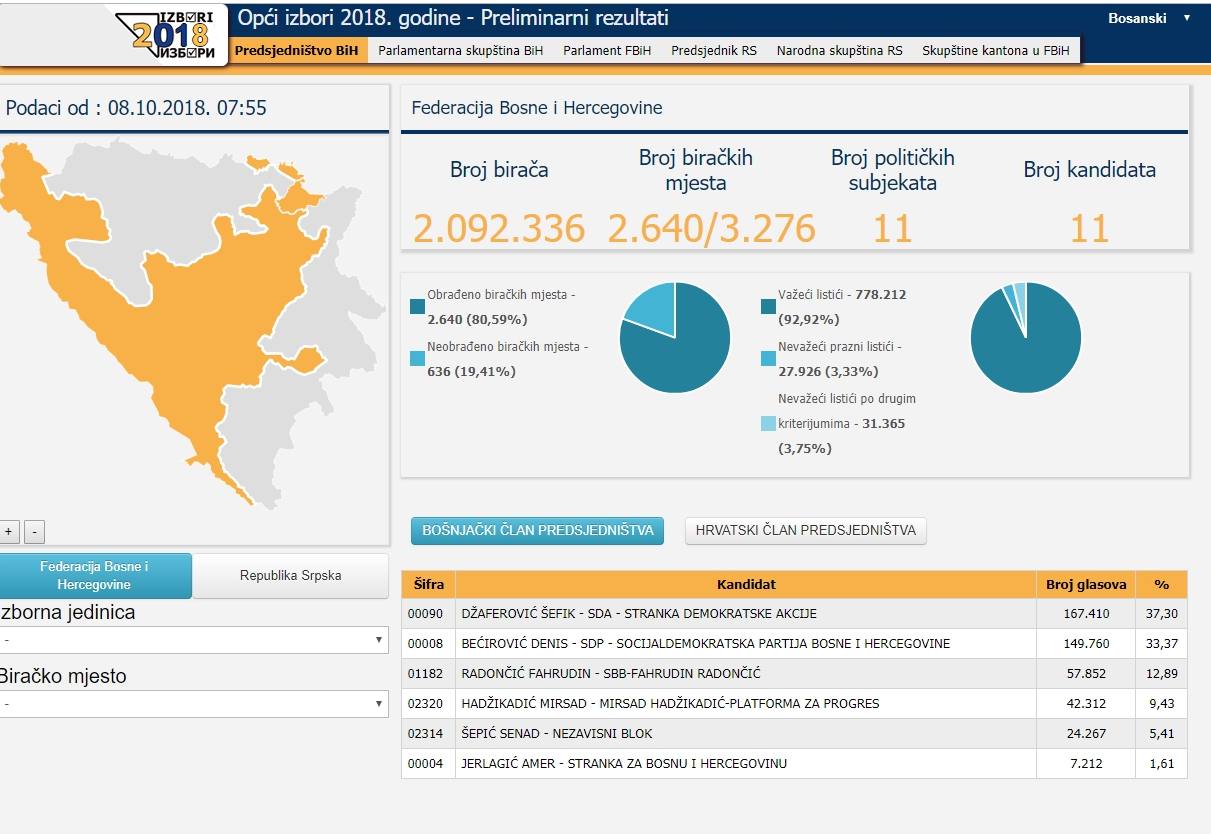Go to Skupštine kantona u FBiH tab

coord(995,50)
